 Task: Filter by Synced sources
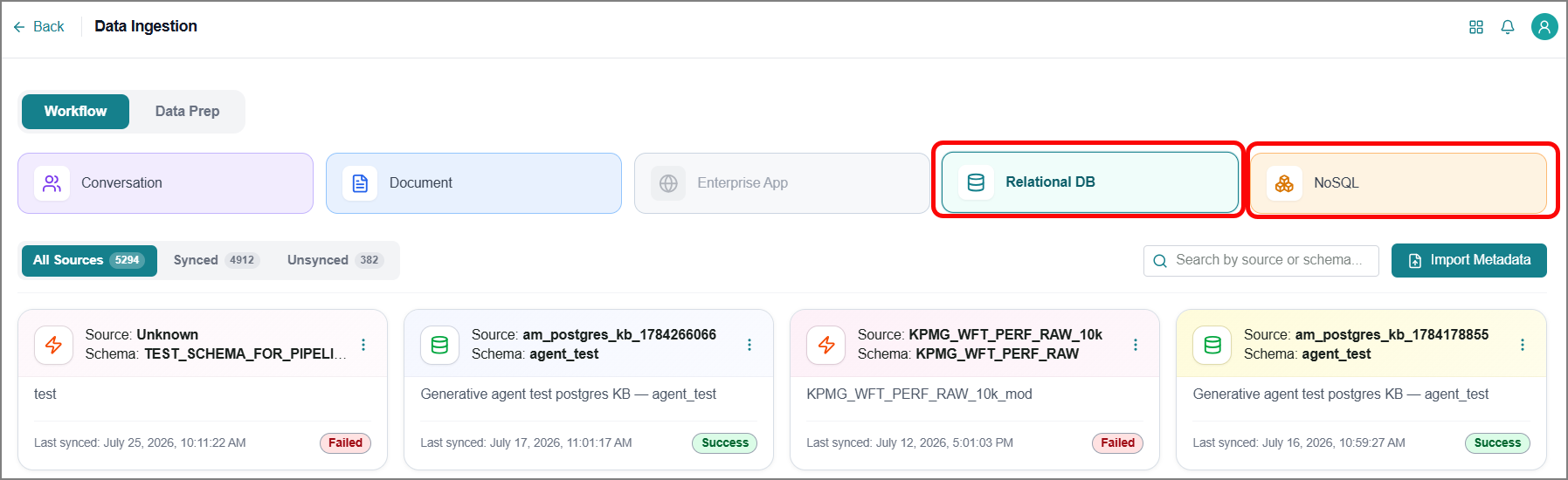pos(216,260)
